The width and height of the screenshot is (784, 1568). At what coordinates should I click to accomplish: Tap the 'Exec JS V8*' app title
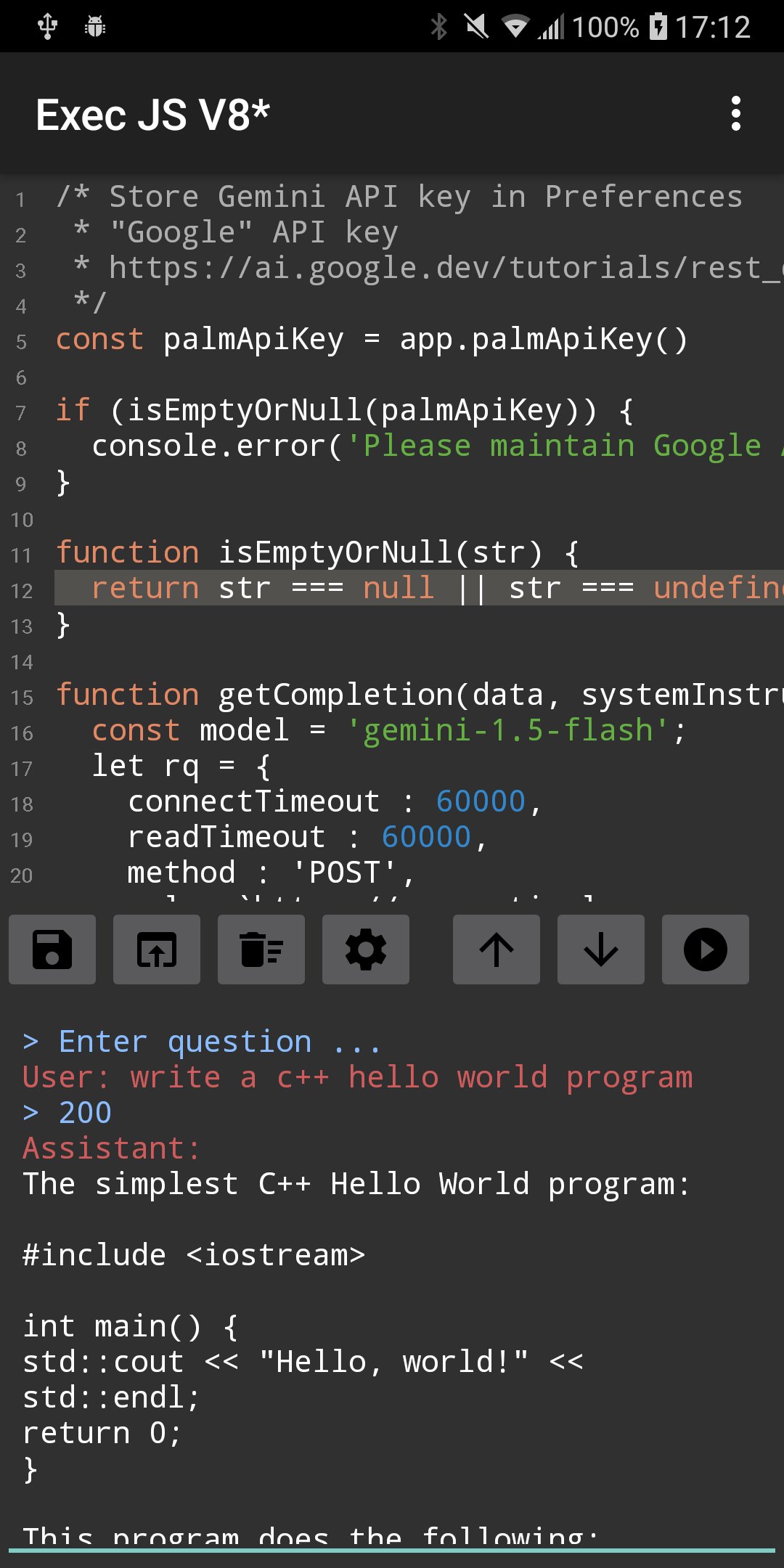[x=153, y=115]
